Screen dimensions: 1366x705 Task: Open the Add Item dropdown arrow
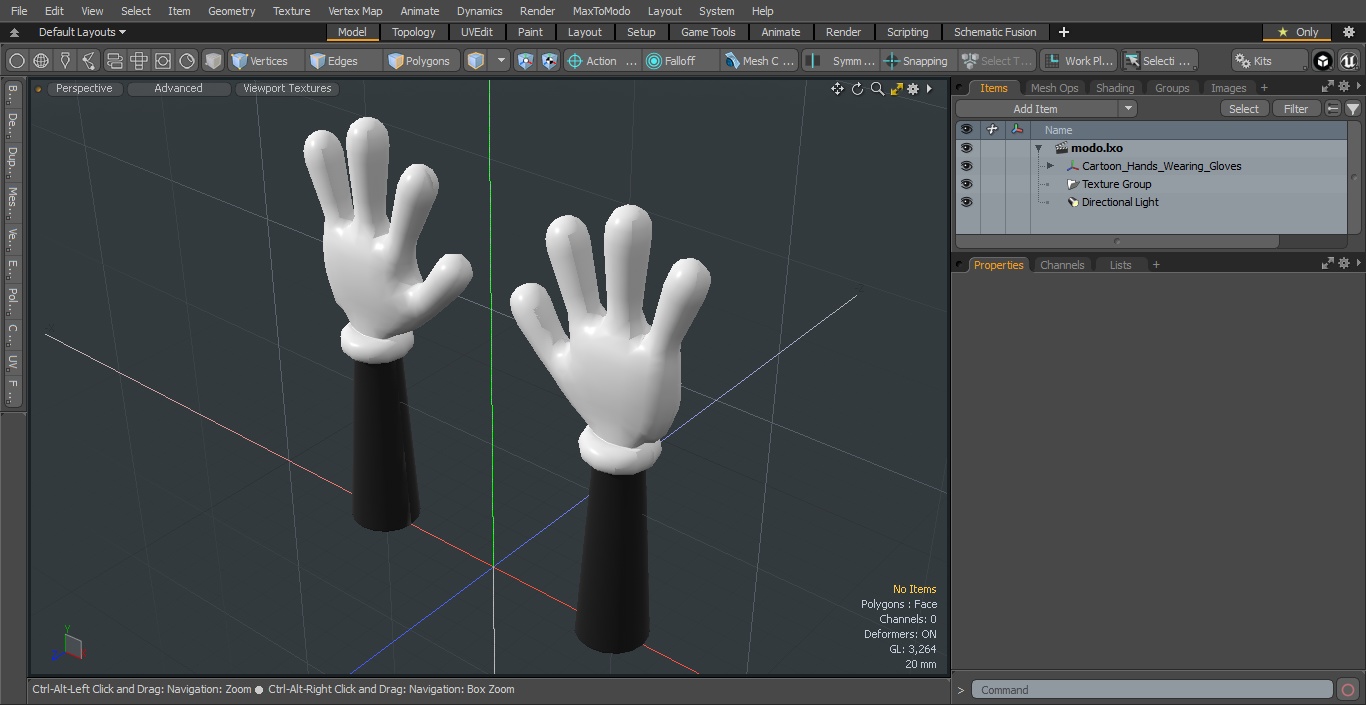coord(1128,109)
